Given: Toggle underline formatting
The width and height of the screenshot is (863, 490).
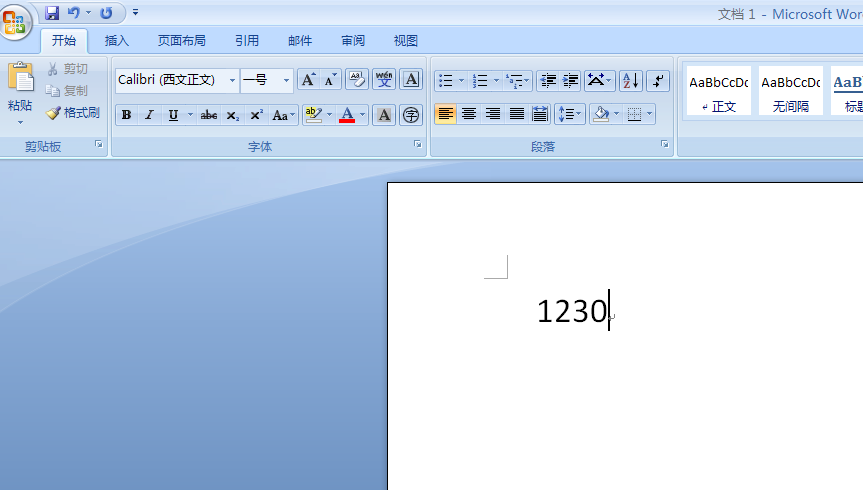Looking at the screenshot, I should click(x=173, y=115).
